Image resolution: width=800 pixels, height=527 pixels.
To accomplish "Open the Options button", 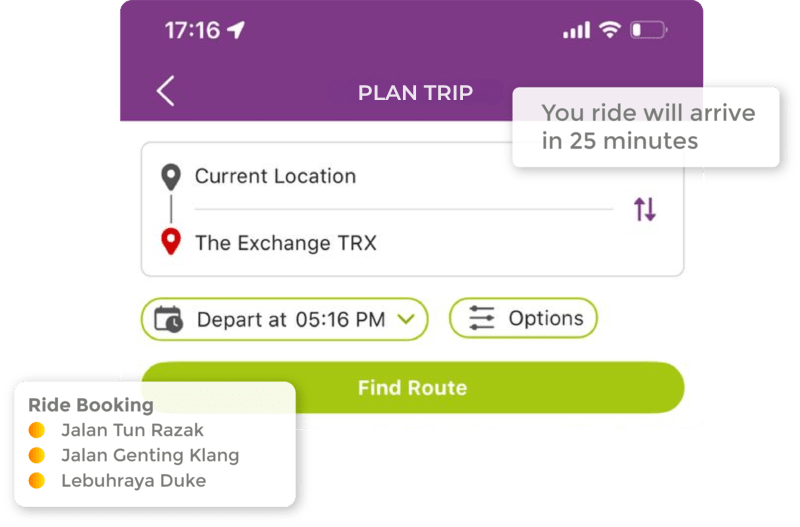I will point(523,319).
